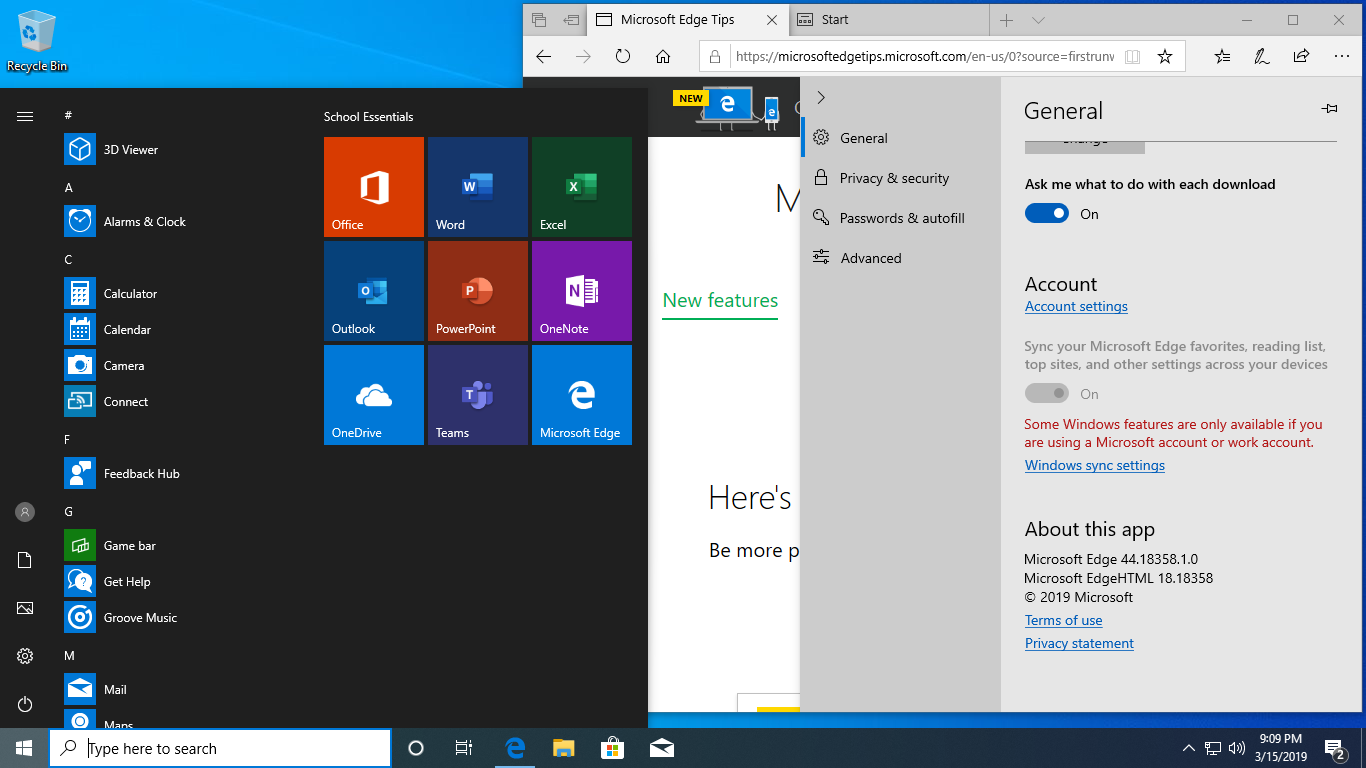Share this page from Edge toolbar
Viewport: 1366px width, 768px height.
tap(1301, 57)
